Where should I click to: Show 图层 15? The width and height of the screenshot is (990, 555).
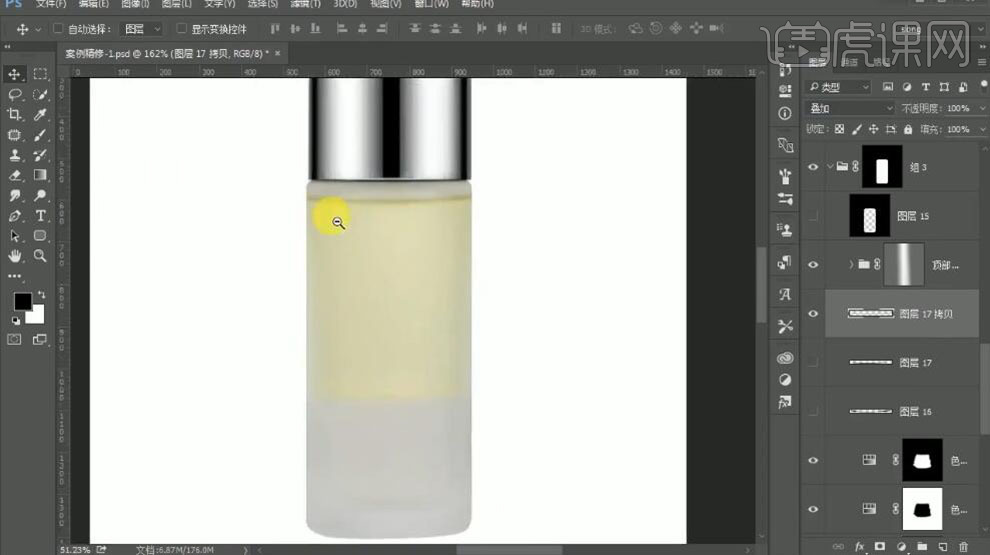tap(813, 216)
